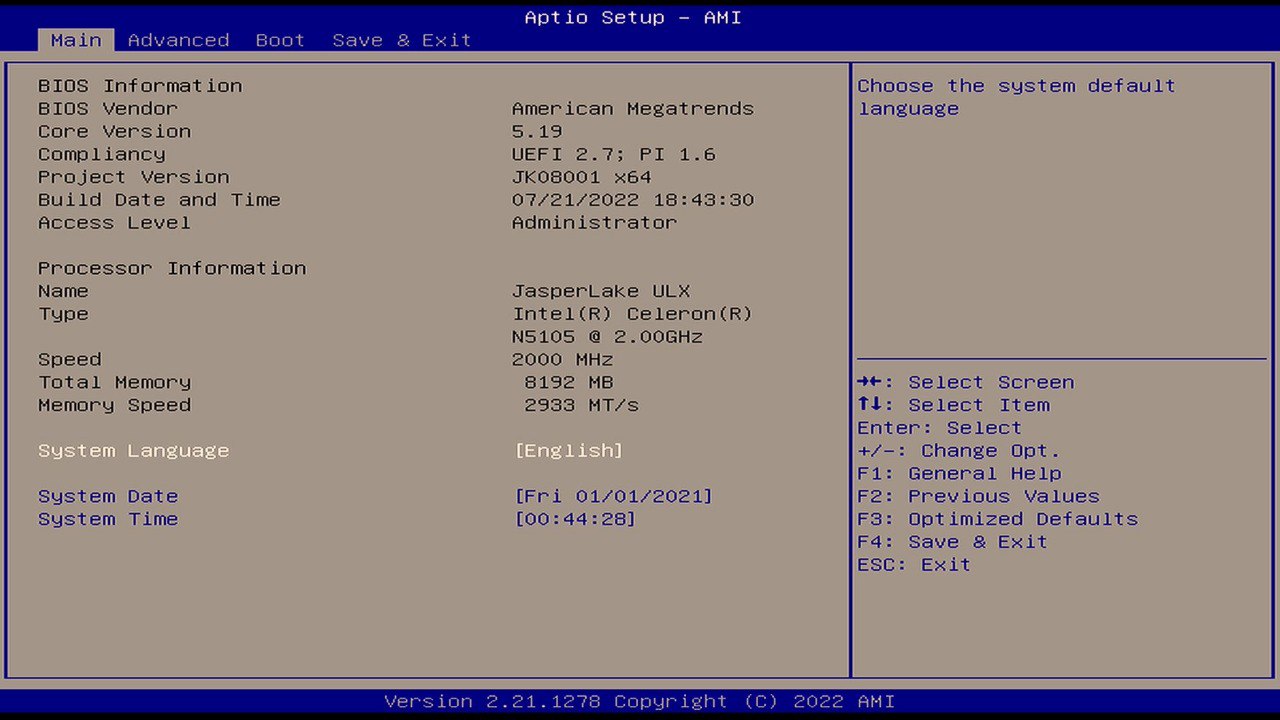Click the 'Choose the system default language' help text
Viewport: 1280px width, 720px height.
tap(1016, 97)
